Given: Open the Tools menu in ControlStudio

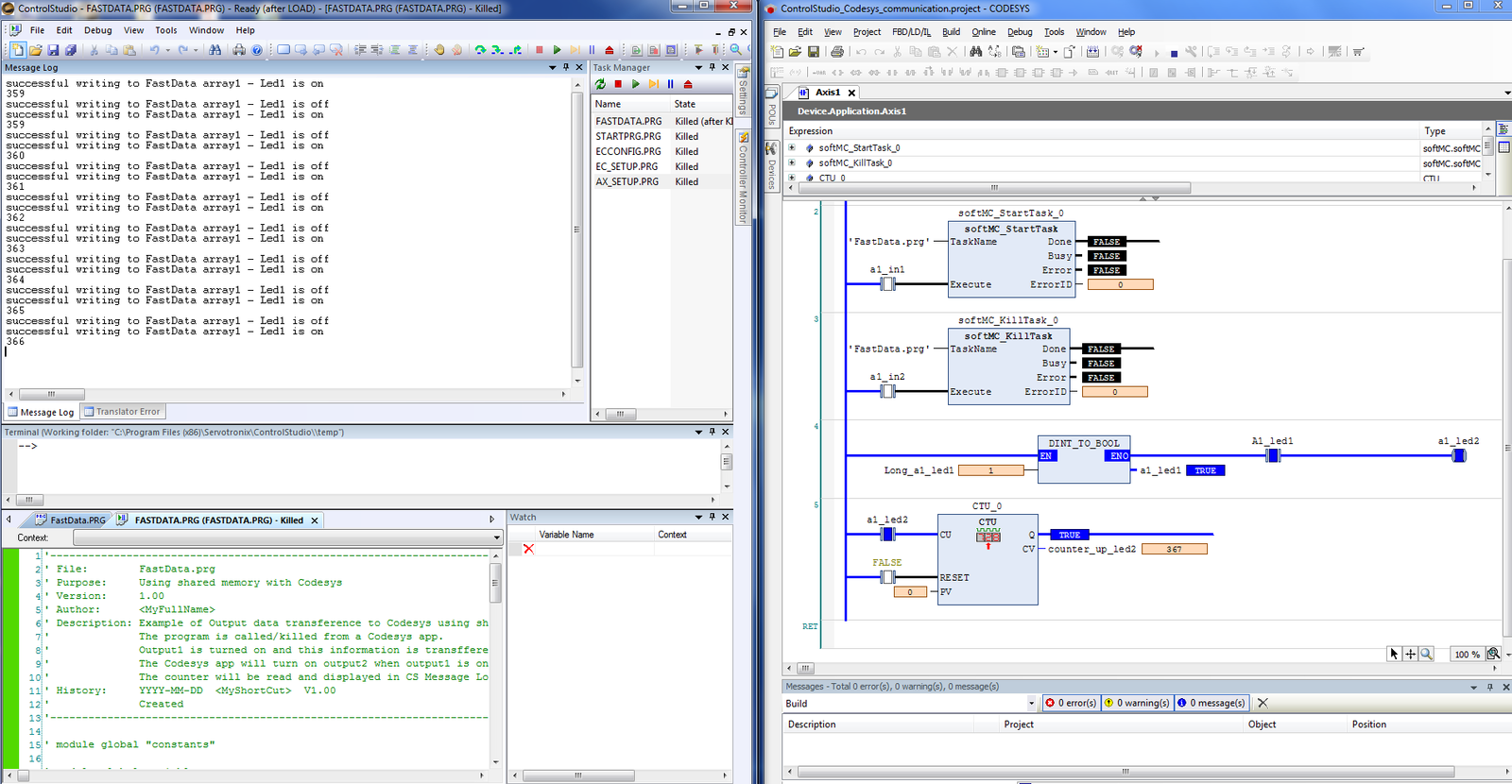Looking at the screenshot, I should click(166, 30).
